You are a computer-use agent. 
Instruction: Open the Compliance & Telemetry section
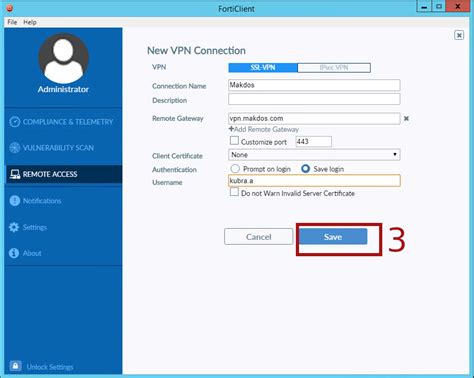pos(62,122)
